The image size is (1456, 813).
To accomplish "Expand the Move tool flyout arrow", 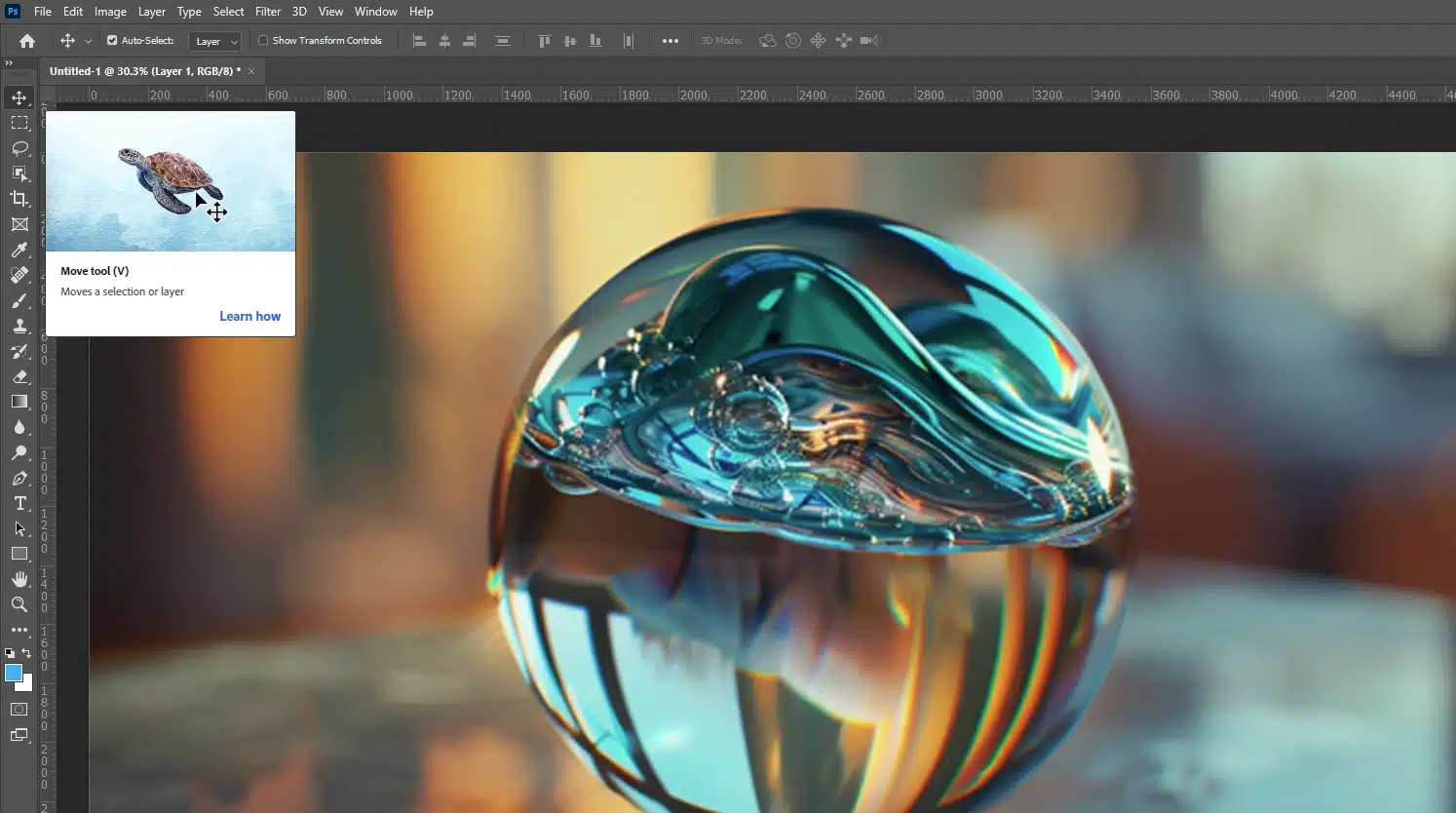I will (89, 40).
